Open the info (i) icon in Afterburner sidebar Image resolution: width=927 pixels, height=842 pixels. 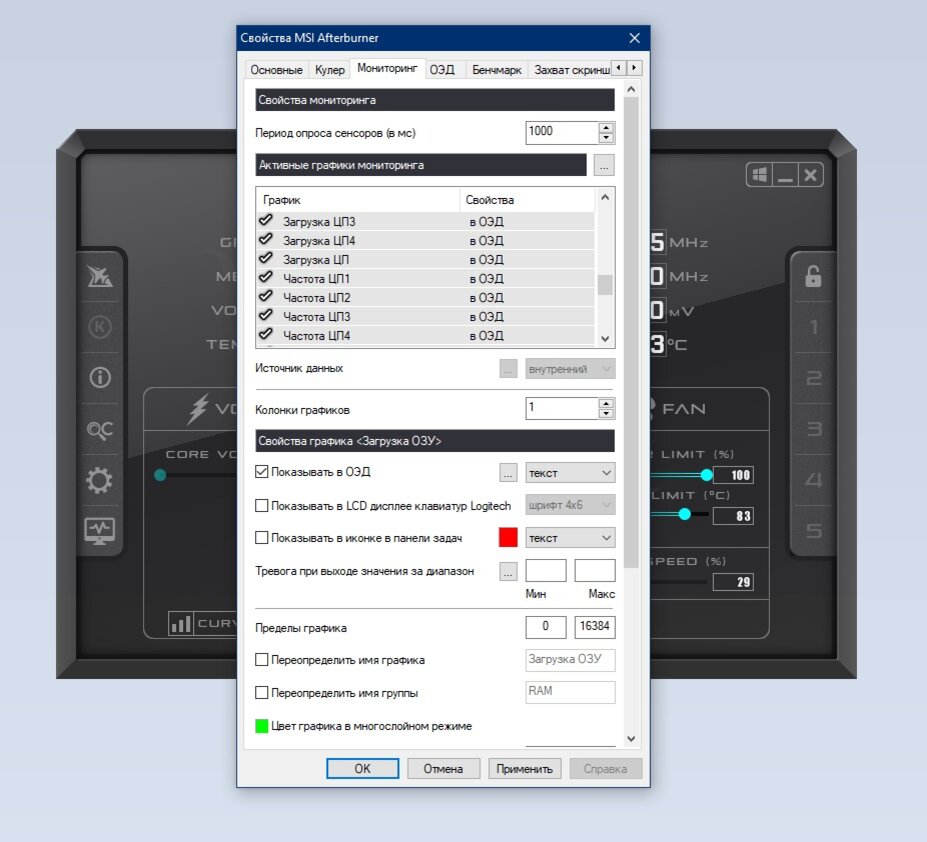(x=99, y=377)
